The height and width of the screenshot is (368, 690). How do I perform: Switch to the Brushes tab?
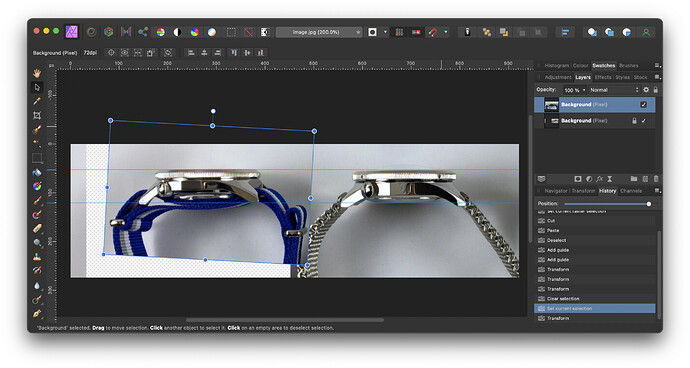click(628, 66)
